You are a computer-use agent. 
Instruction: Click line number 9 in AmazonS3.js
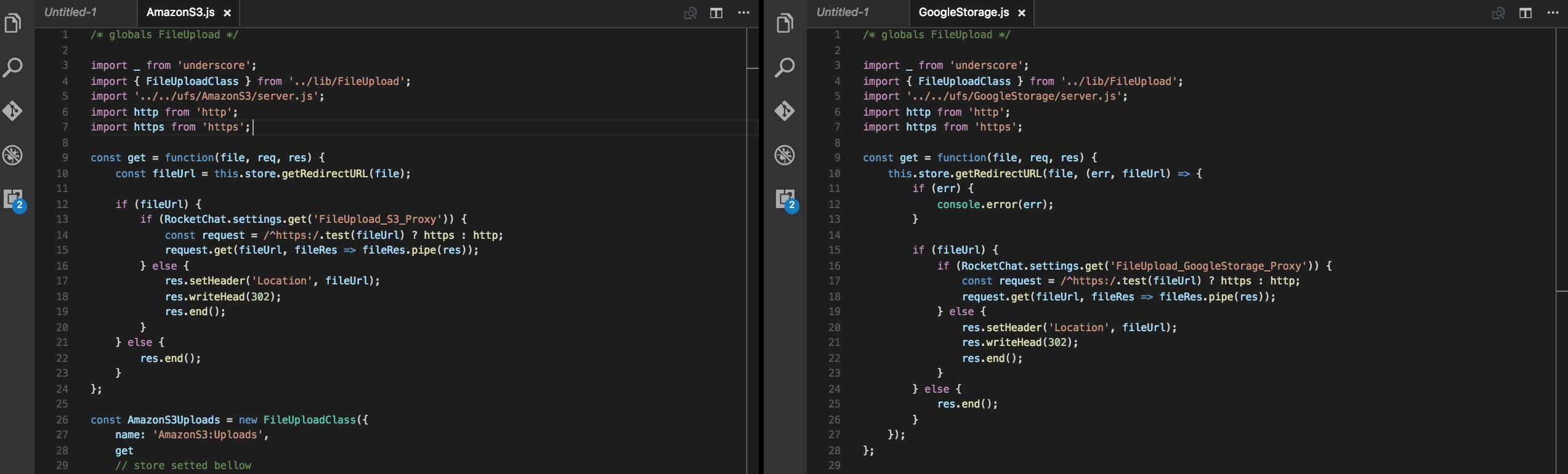pyautogui.click(x=65, y=158)
